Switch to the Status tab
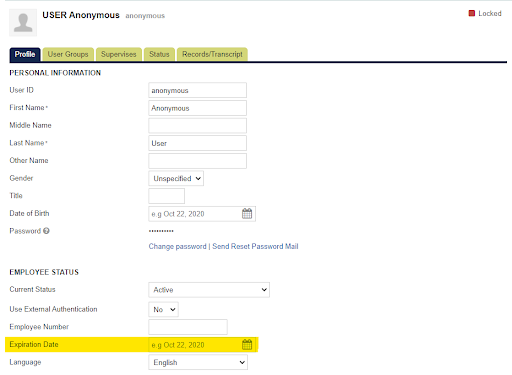The height and width of the screenshot is (375, 512). (x=159, y=54)
